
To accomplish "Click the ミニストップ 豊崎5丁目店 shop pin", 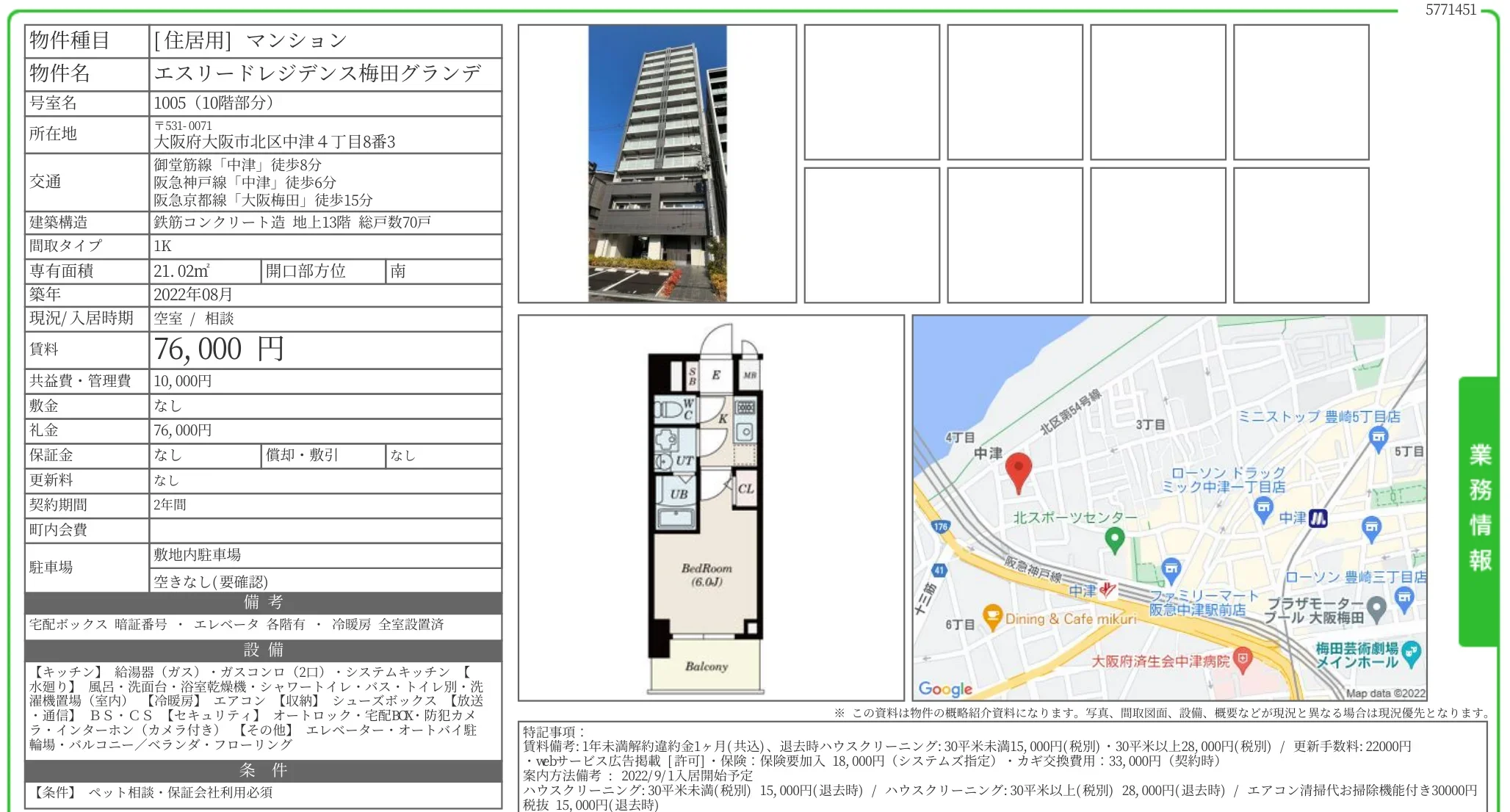I will [x=1379, y=438].
